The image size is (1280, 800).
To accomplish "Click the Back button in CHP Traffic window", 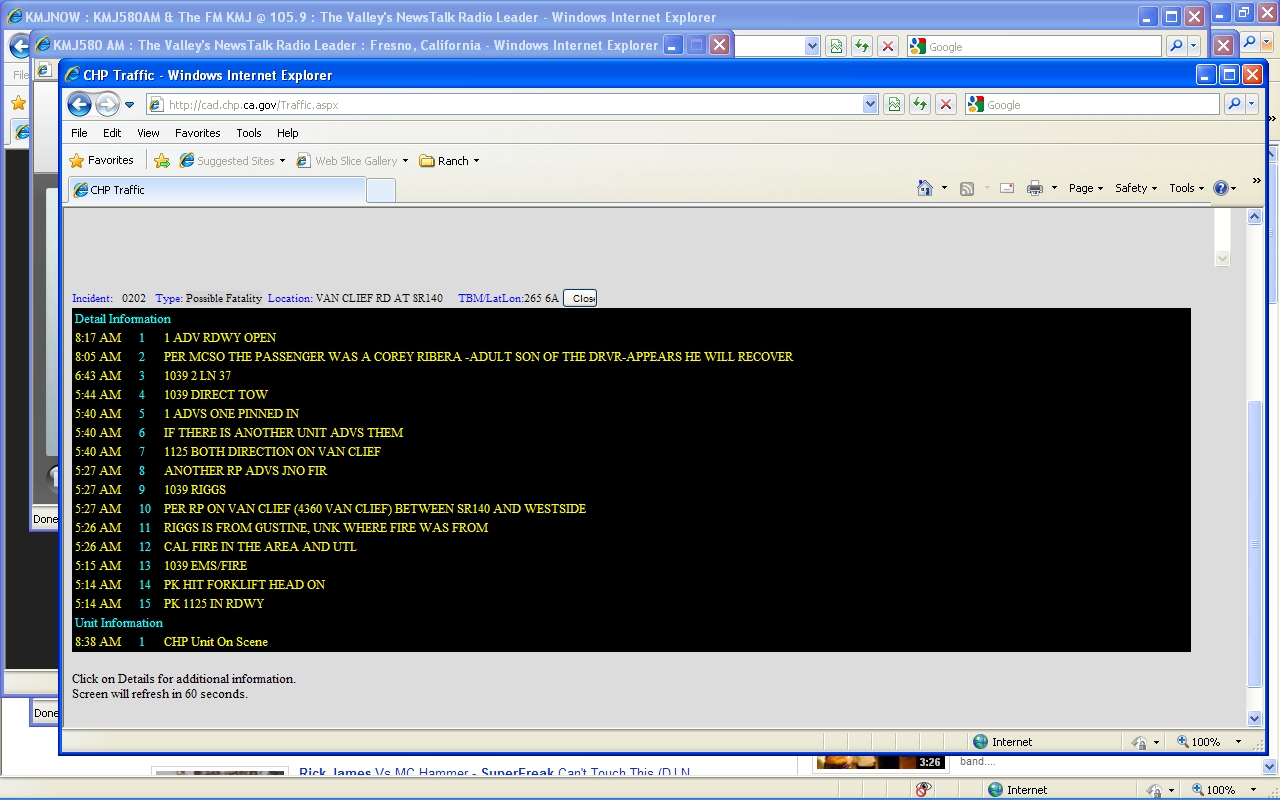I will point(80,104).
